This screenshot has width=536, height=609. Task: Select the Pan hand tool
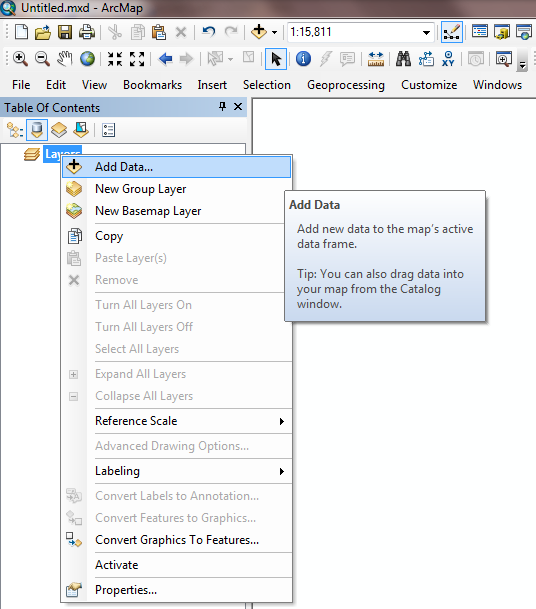click(x=65, y=59)
